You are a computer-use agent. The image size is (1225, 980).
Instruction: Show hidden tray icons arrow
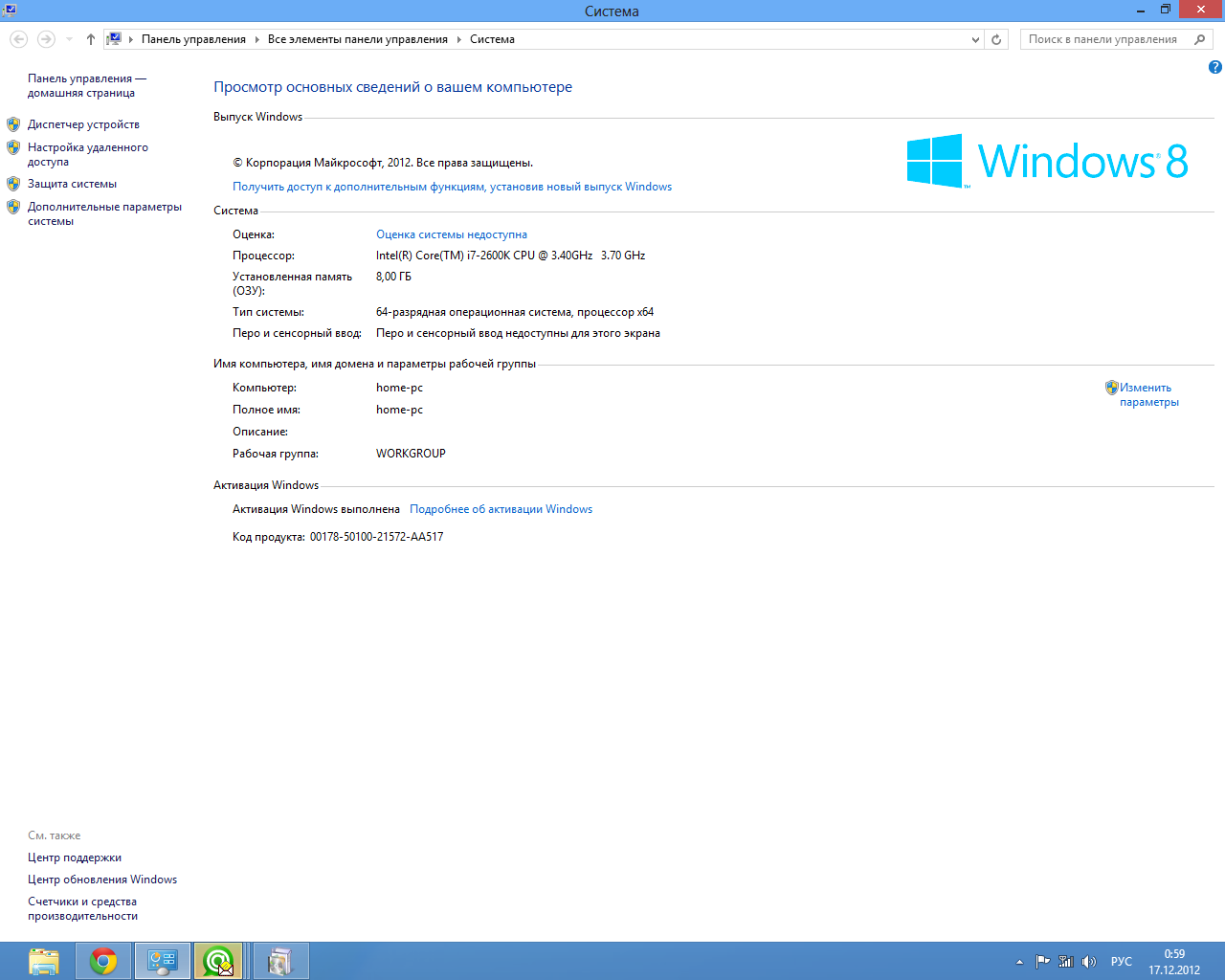pyautogui.click(x=1019, y=962)
